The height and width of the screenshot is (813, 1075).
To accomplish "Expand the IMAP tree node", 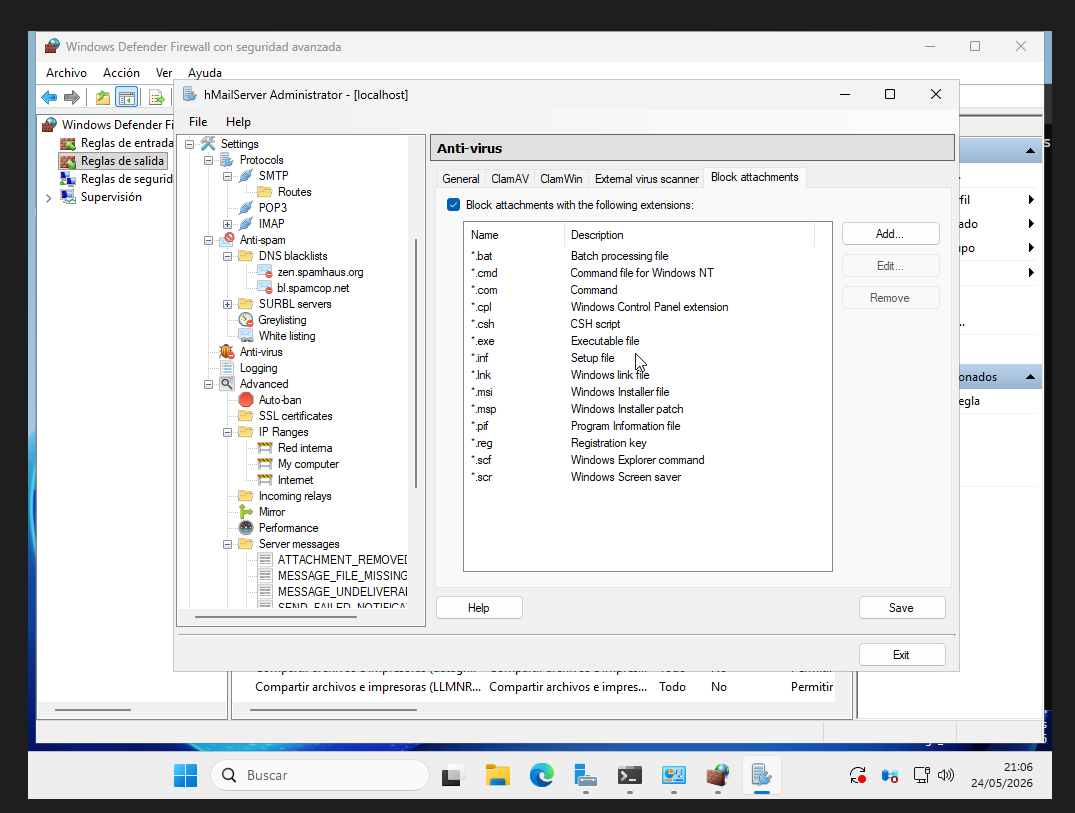I will (x=228, y=224).
